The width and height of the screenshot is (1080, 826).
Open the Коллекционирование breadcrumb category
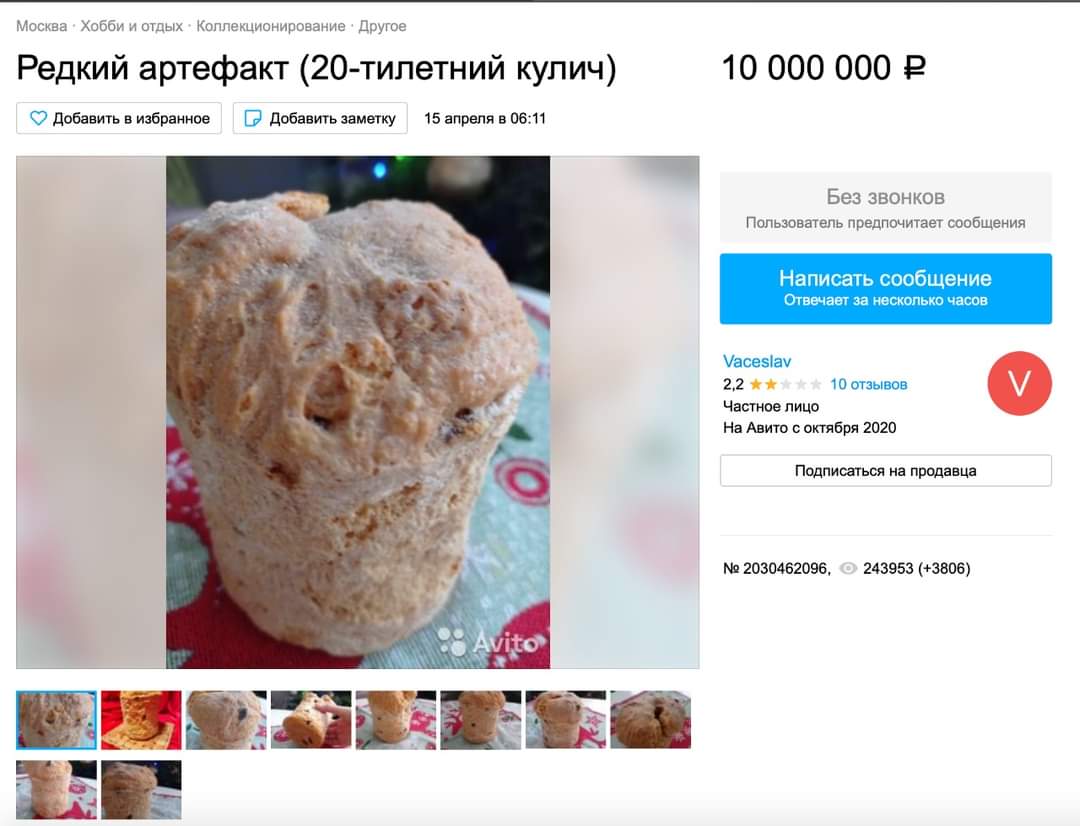(271, 26)
